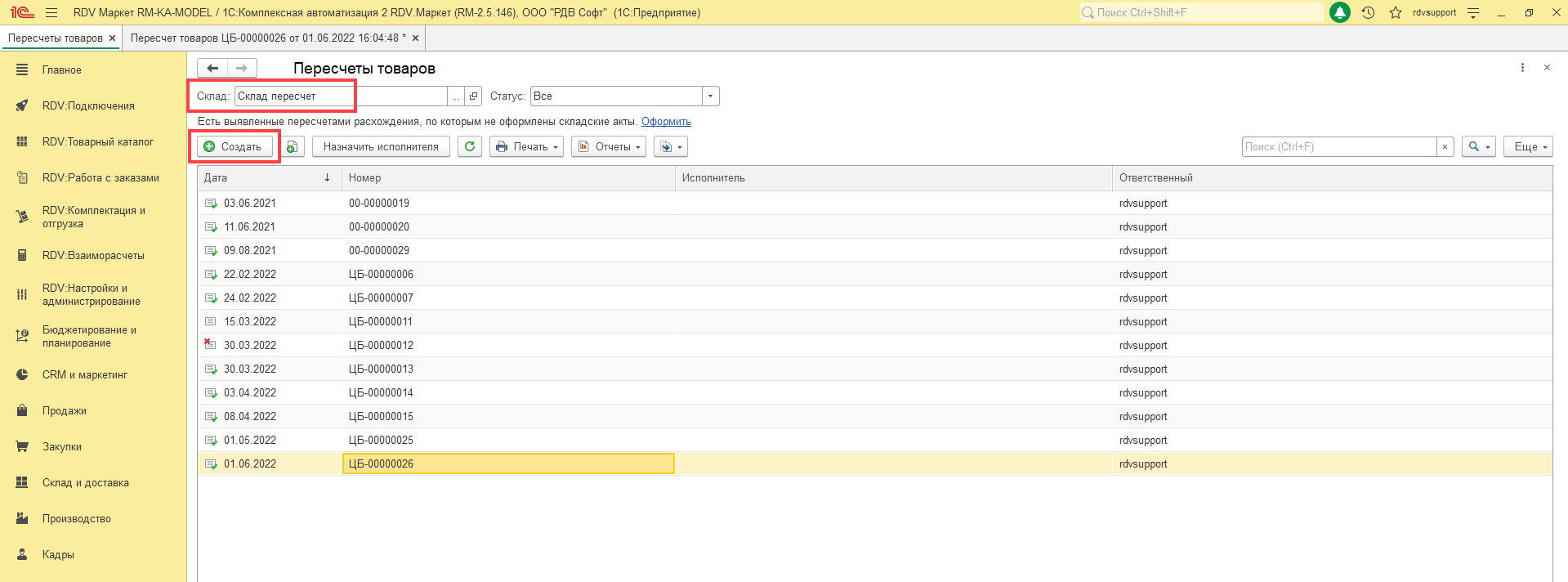
Task: Open the Склад field's open-form icon
Action: (473, 96)
